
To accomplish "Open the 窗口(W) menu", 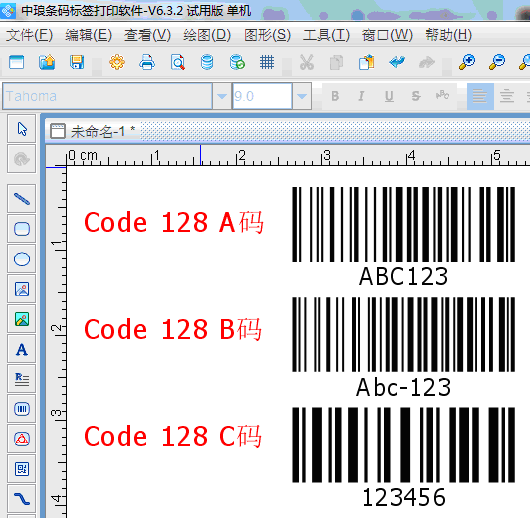I will pos(387,35).
